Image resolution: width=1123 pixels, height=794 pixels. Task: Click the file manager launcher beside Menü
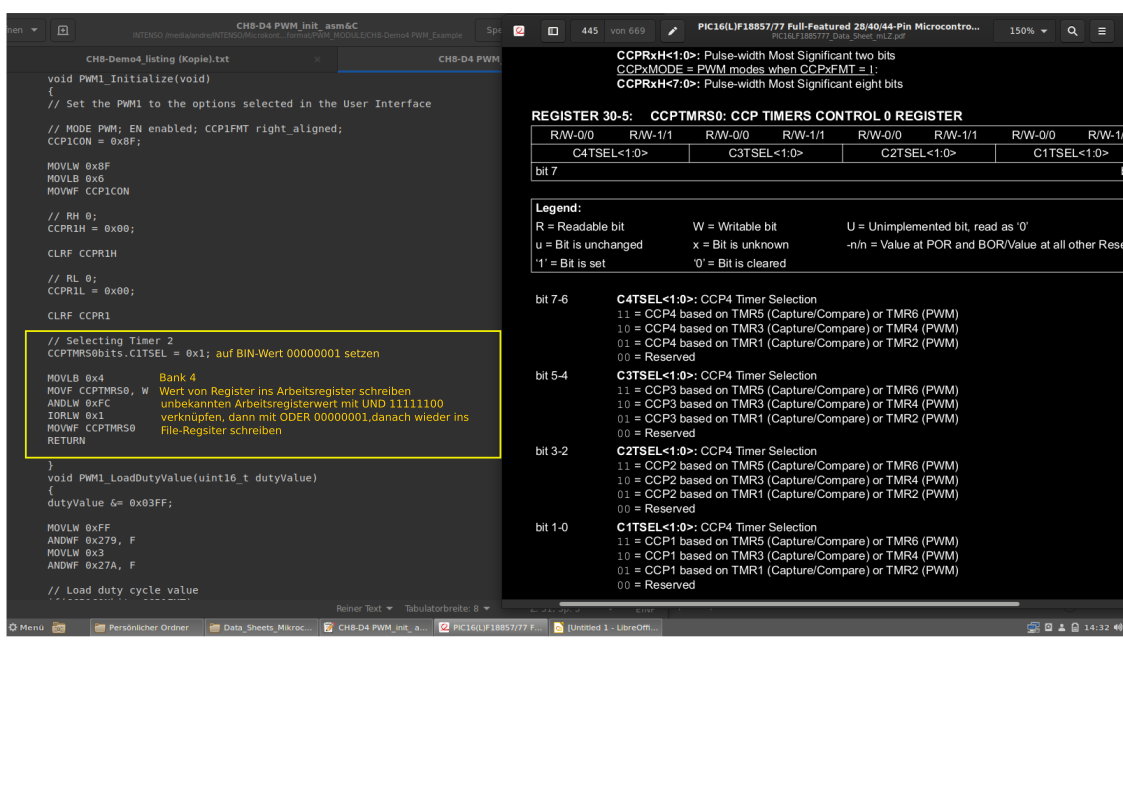[x=59, y=627]
